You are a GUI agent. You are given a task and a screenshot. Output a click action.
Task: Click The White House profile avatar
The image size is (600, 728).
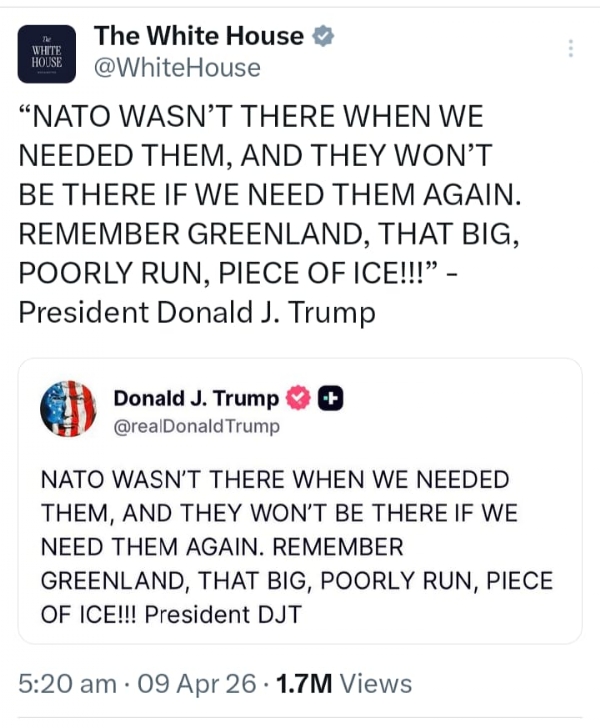[47, 53]
